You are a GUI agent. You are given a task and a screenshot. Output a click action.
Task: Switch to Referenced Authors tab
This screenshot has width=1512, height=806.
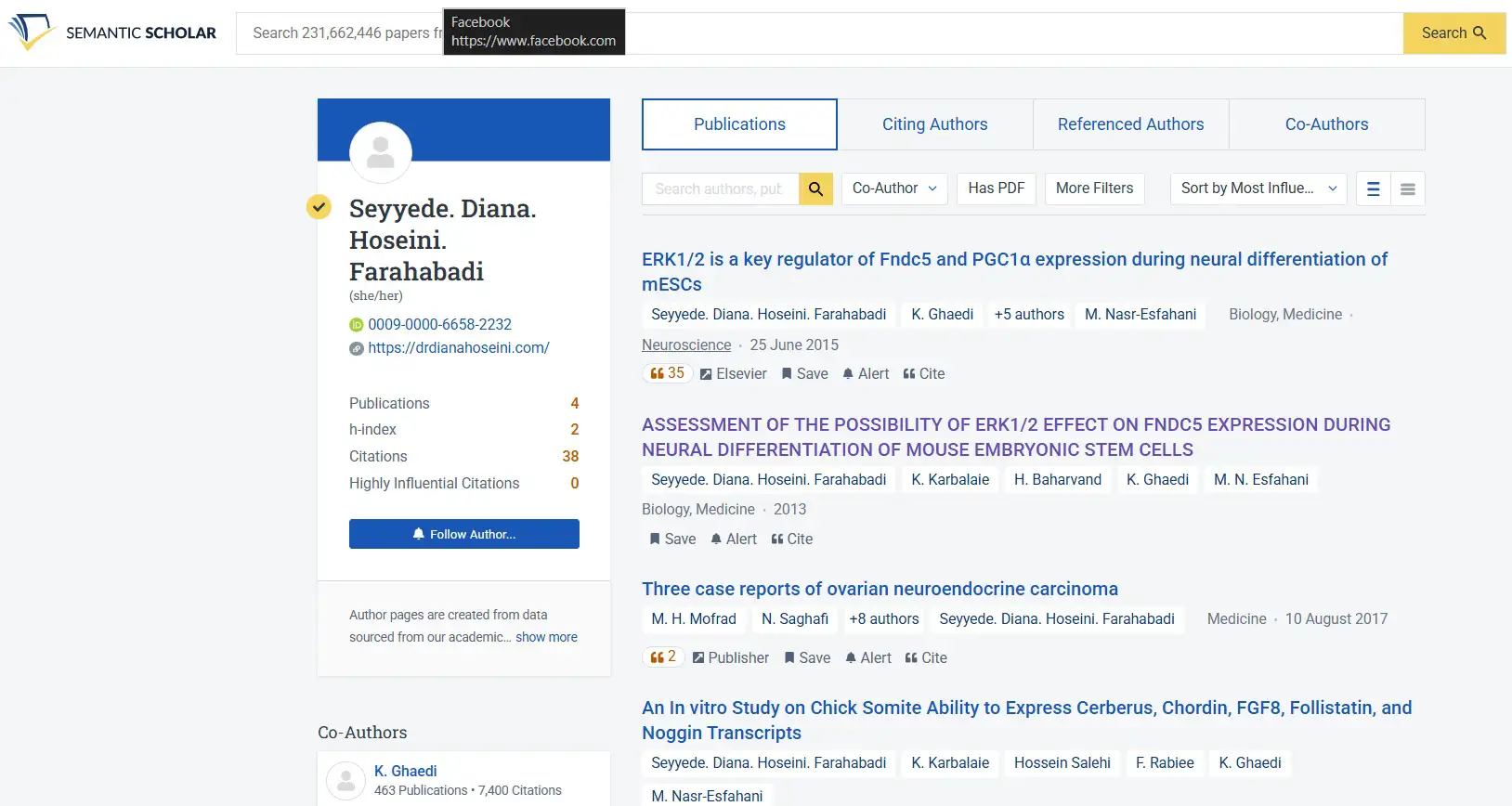coord(1130,124)
